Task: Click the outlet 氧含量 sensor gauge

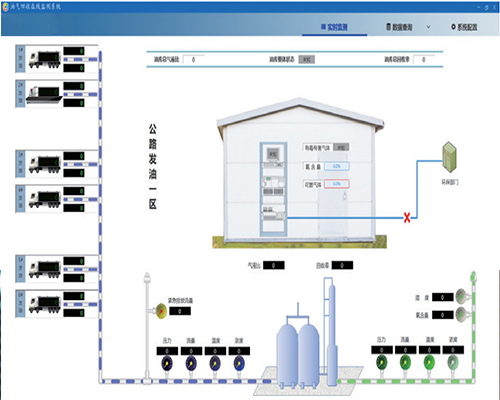Action: [461, 315]
